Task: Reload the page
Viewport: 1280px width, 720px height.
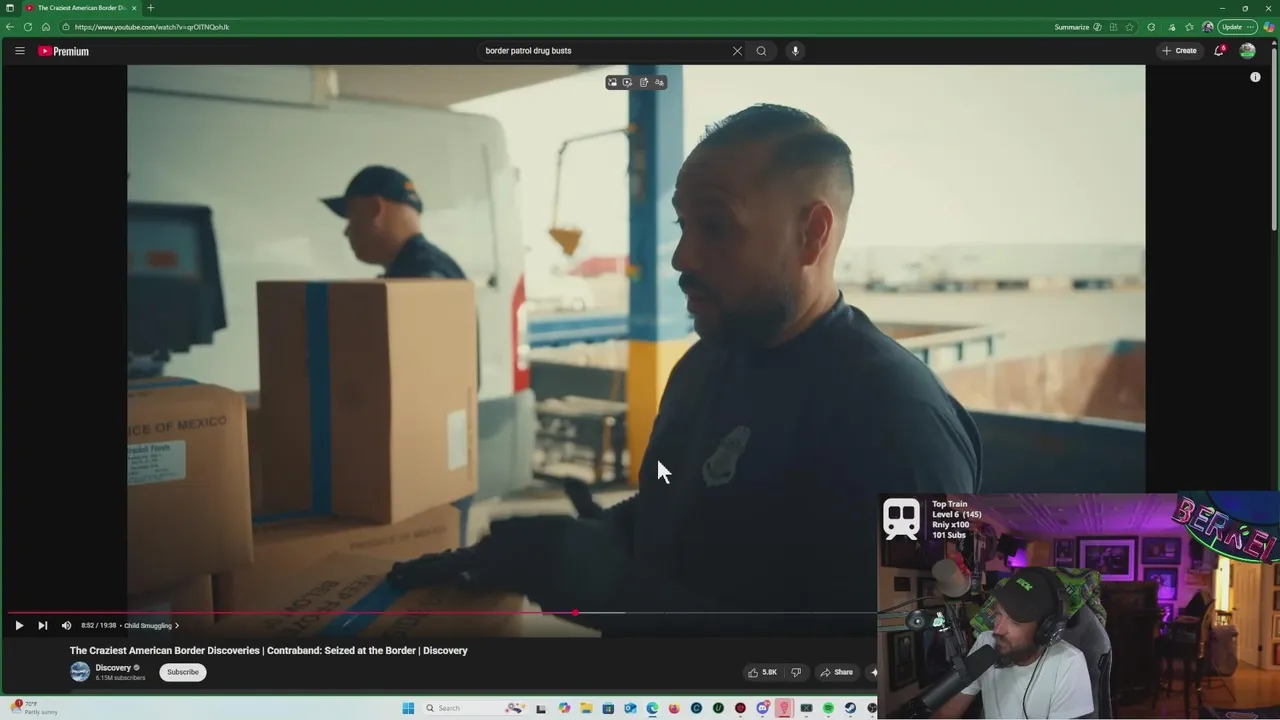Action: coord(28,27)
